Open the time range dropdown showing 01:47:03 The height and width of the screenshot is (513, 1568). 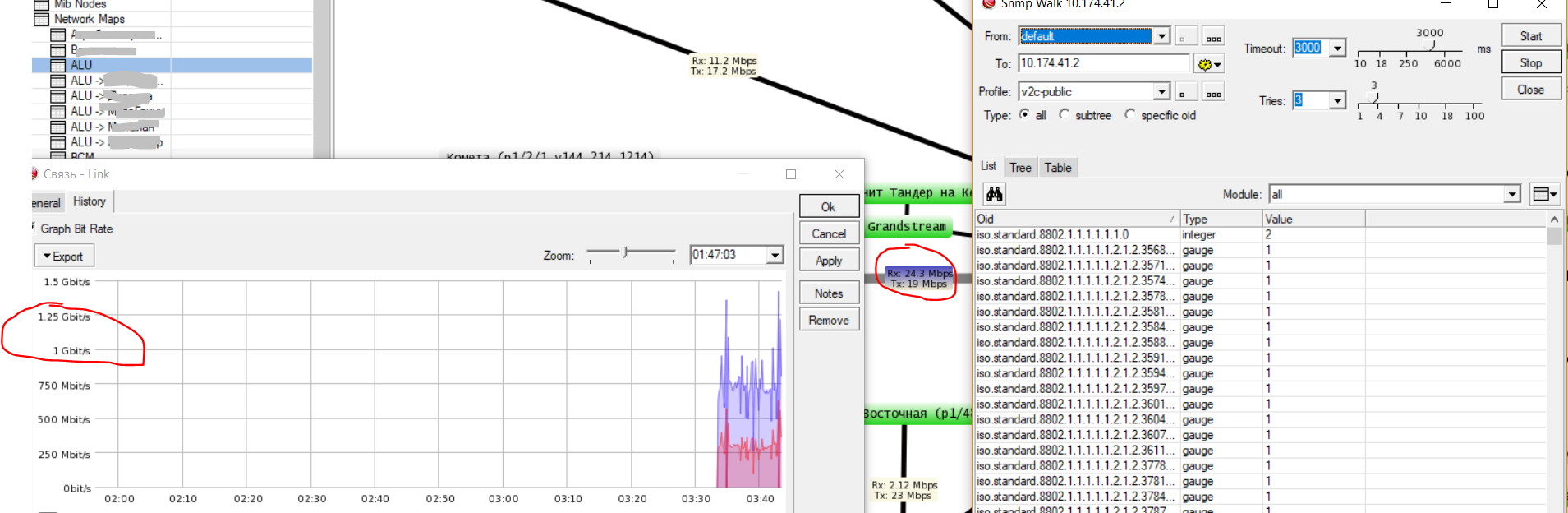775,255
